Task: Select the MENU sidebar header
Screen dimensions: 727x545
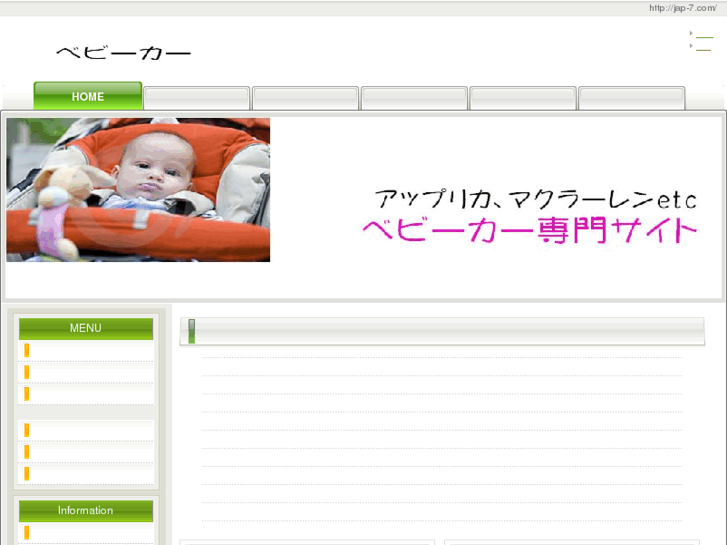Action: (x=86, y=328)
